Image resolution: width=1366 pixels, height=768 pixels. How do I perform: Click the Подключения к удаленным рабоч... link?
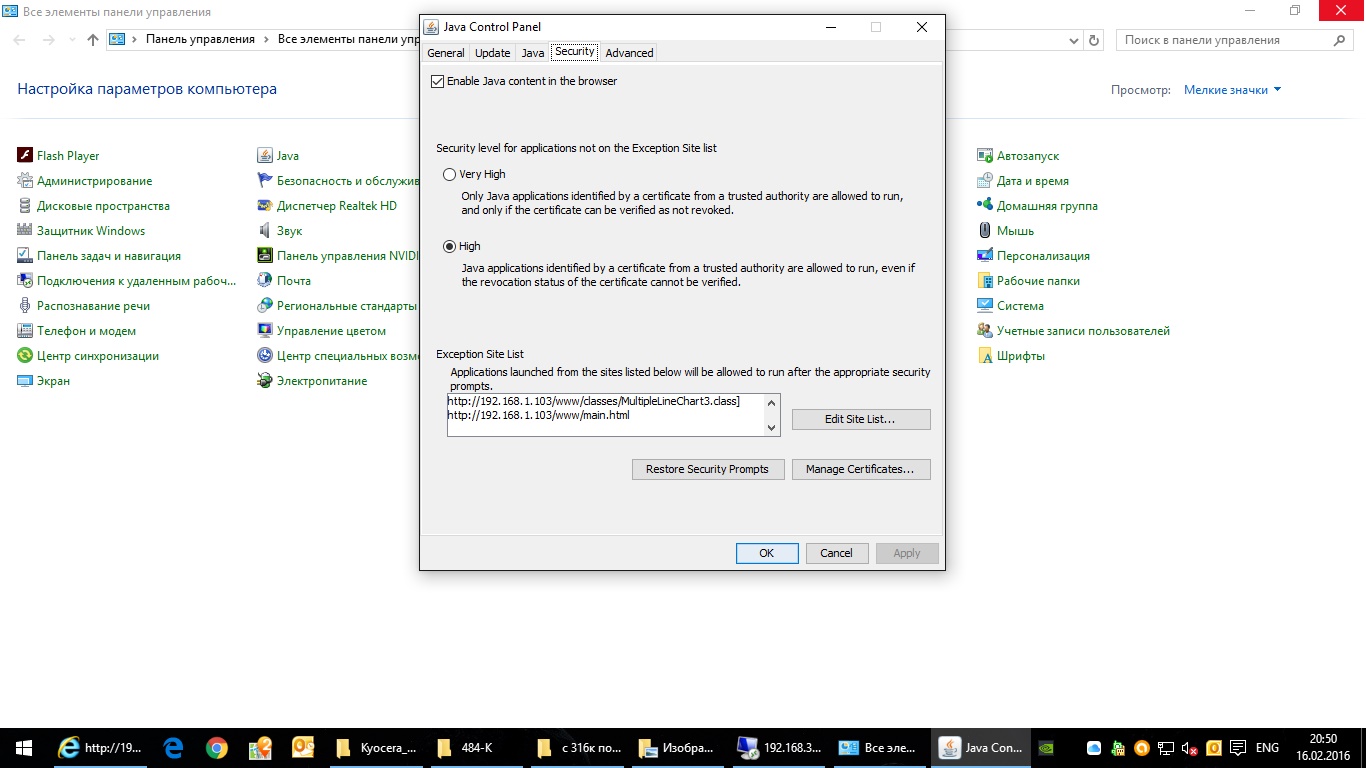point(136,280)
